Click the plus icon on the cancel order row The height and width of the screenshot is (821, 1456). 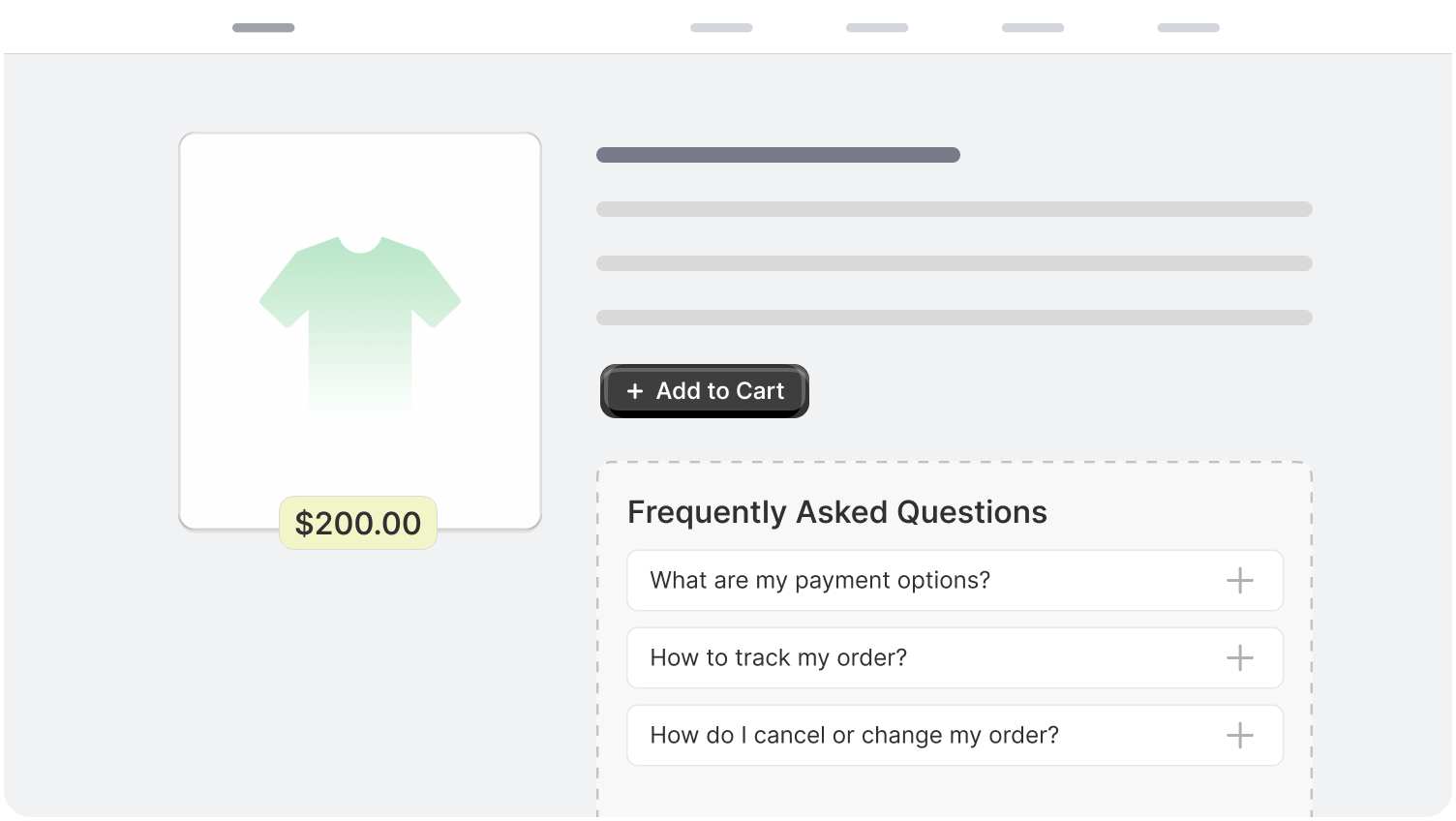(x=1239, y=735)
